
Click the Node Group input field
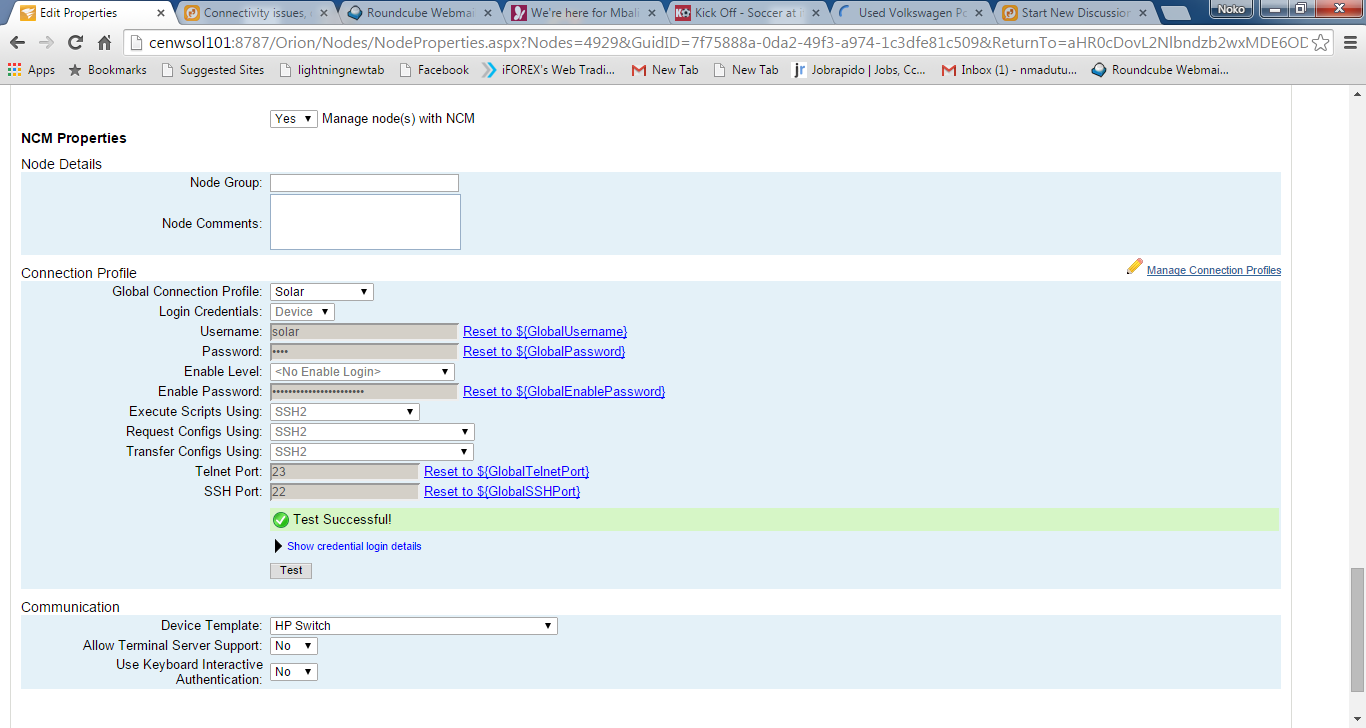364,183
